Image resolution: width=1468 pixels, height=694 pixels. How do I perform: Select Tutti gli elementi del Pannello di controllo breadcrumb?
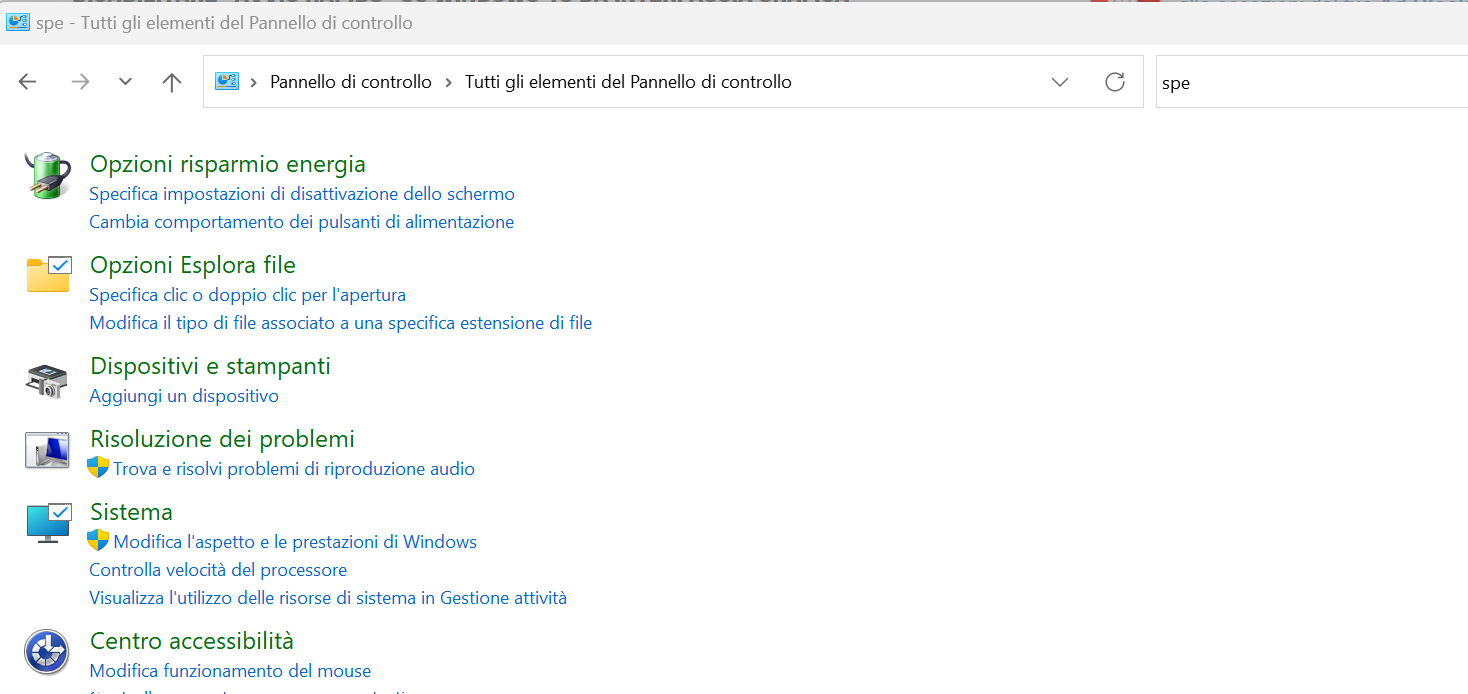click(628, 82)
